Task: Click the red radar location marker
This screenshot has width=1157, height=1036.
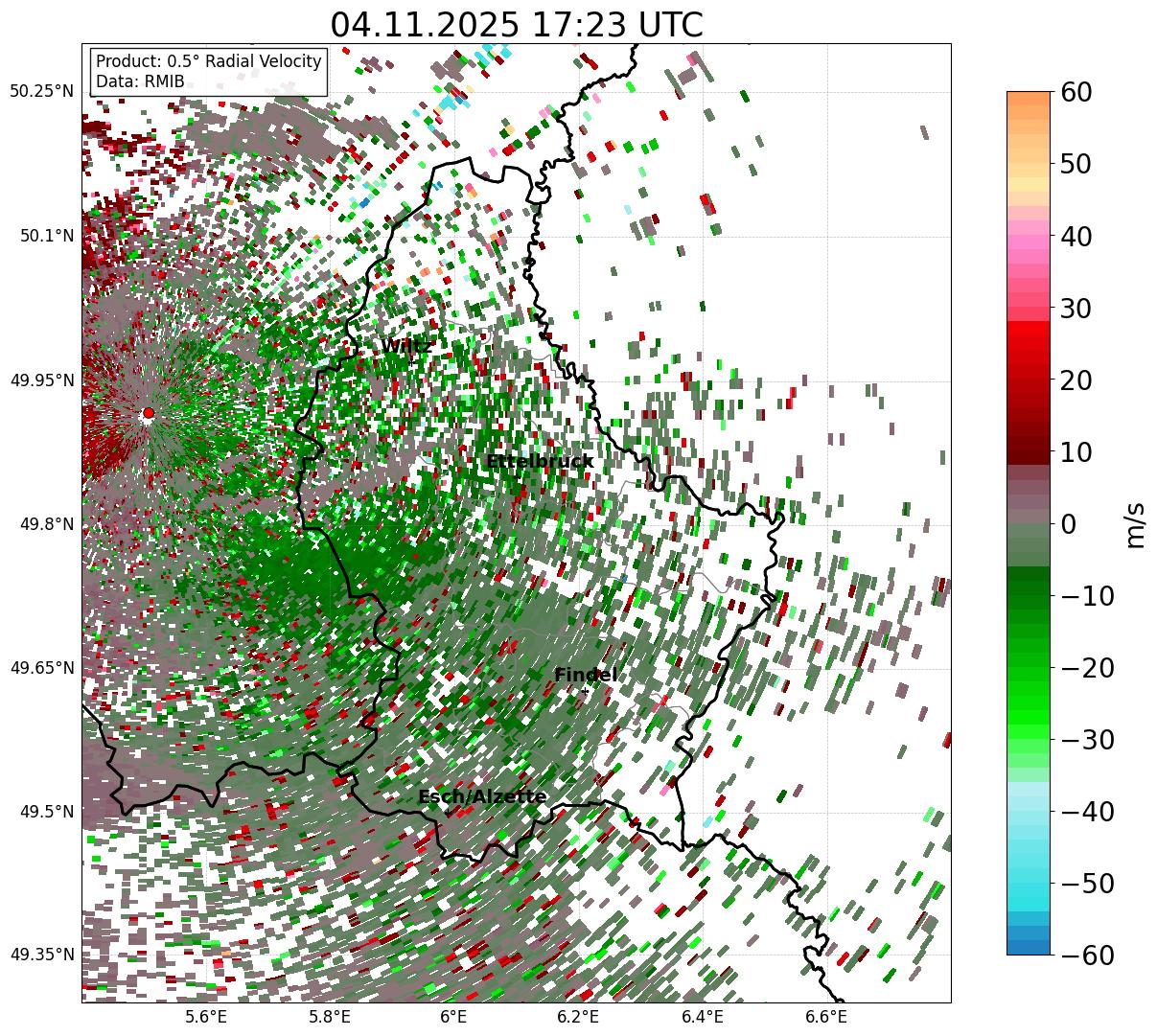Action: tap(148, 413)
